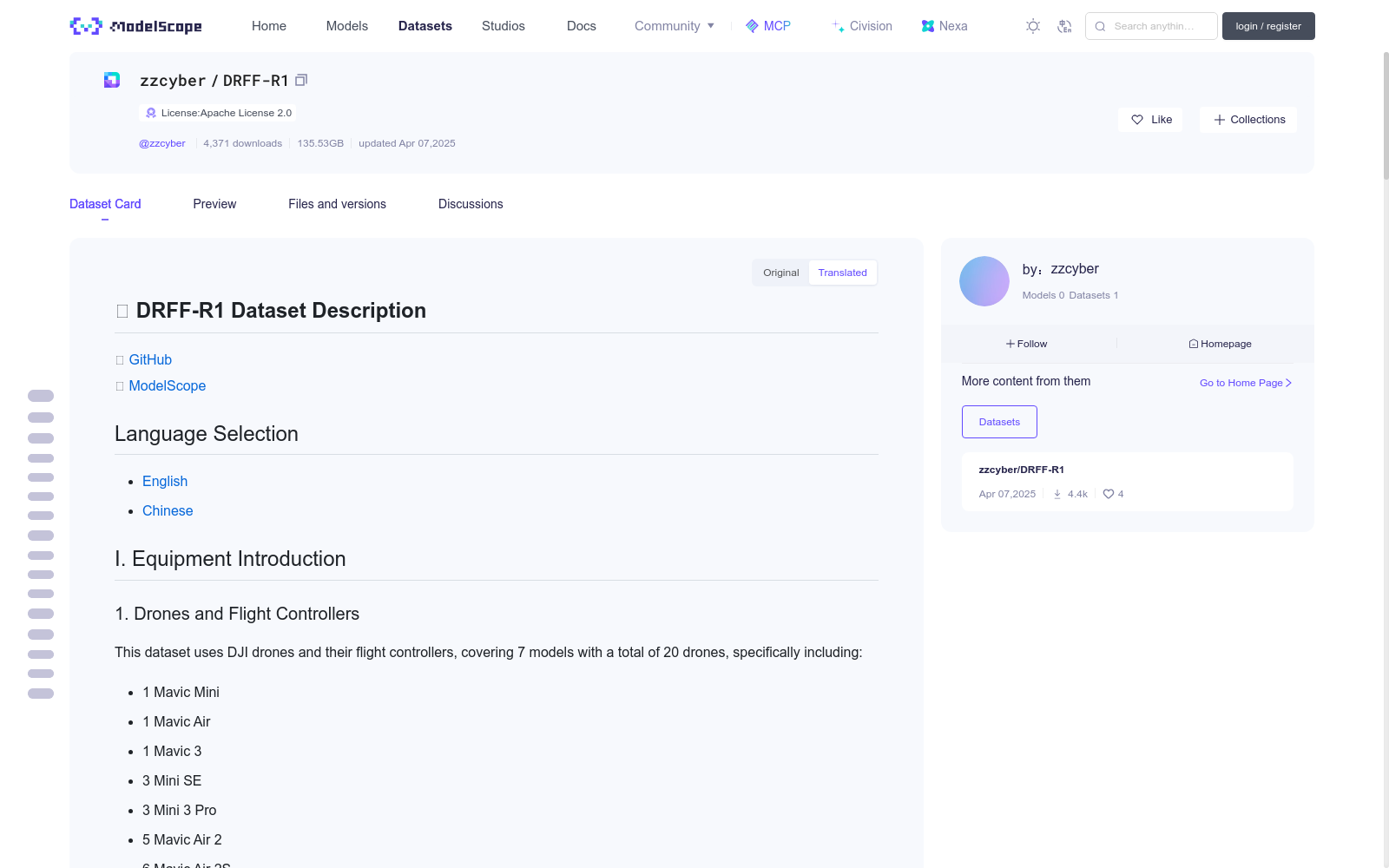Click the Models 0 count text

pyautogui.click(x=1043, y=295)
